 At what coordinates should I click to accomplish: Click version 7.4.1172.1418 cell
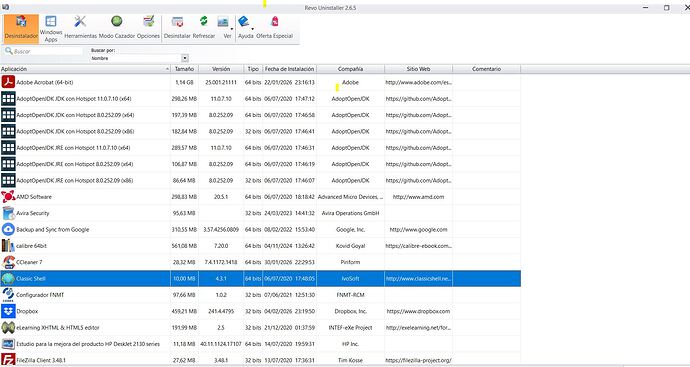coord(221,262)
